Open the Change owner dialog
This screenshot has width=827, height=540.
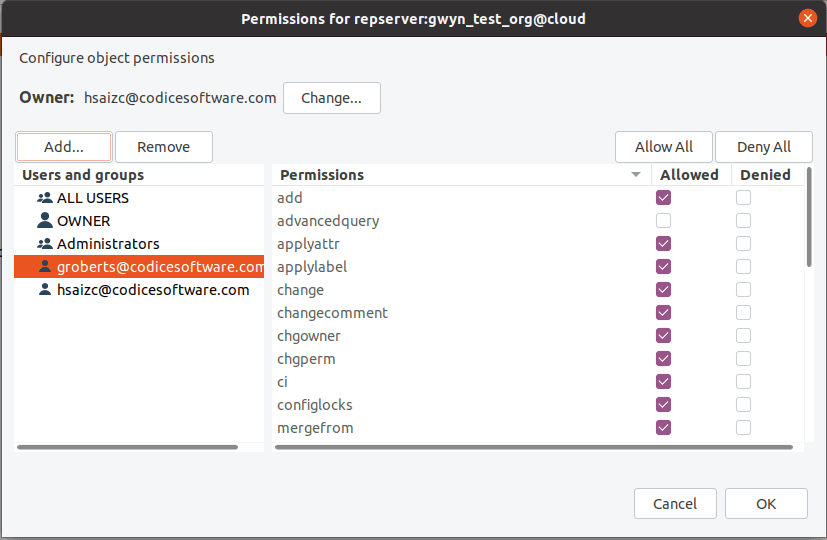(332, 98)
